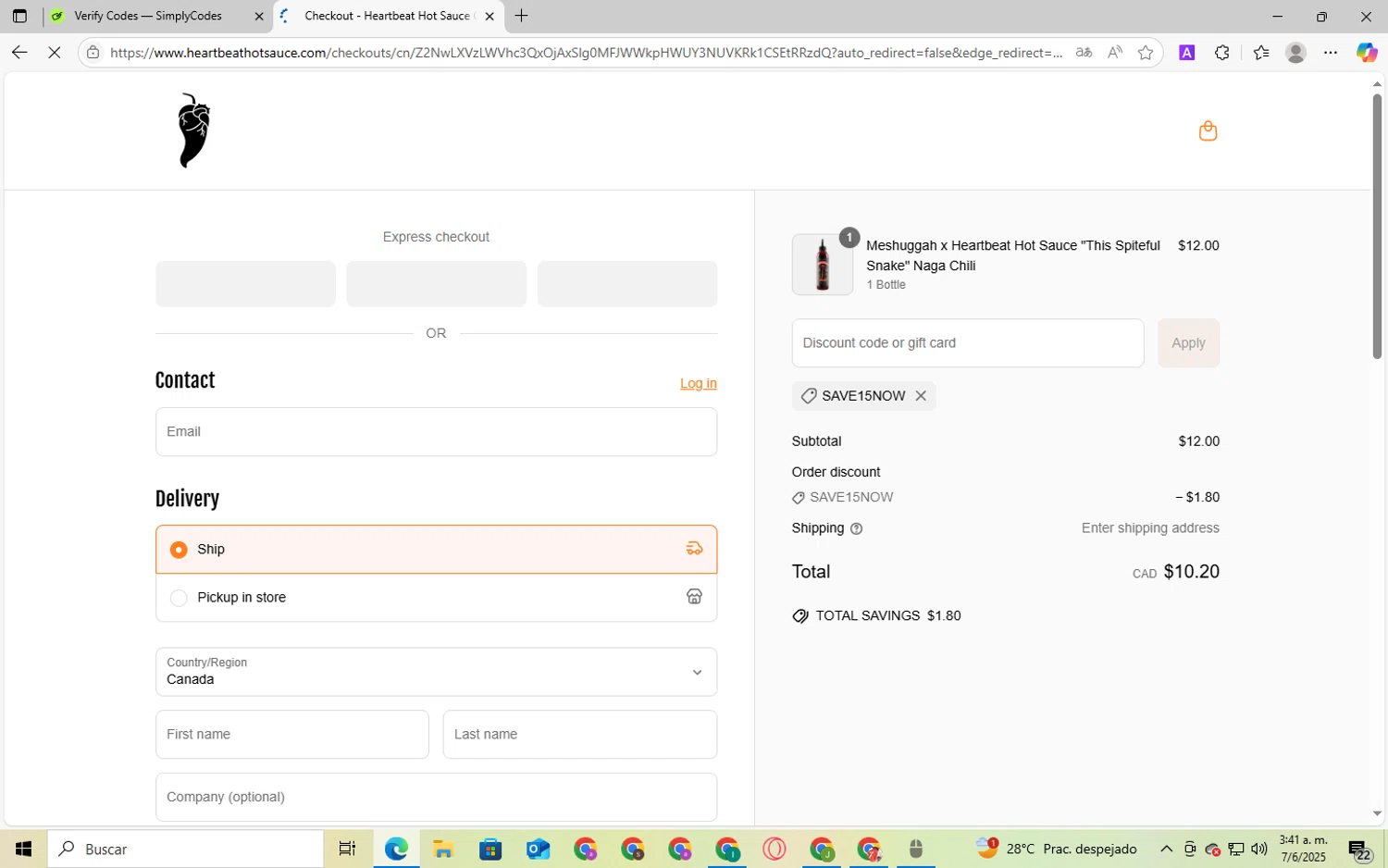Close the Checkout Heartbeat Hot Sauce tab
The width and height of the screenshot is (1388, 868).
(490, 16)
